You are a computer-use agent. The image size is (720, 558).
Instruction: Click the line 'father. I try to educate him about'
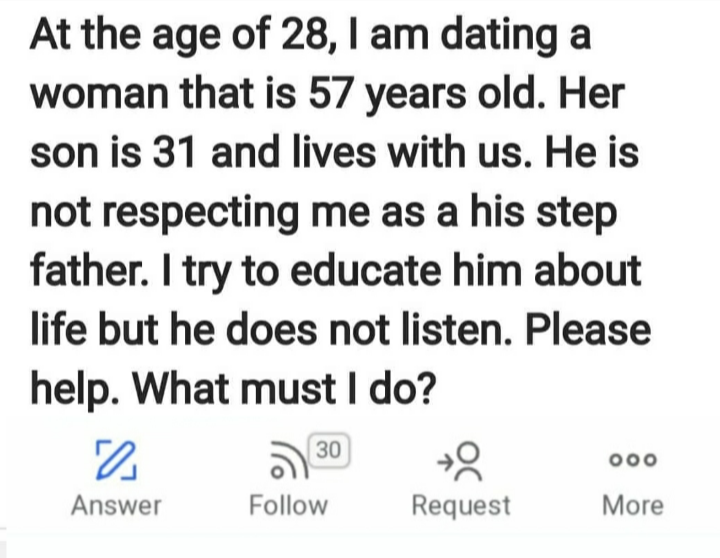336,272
